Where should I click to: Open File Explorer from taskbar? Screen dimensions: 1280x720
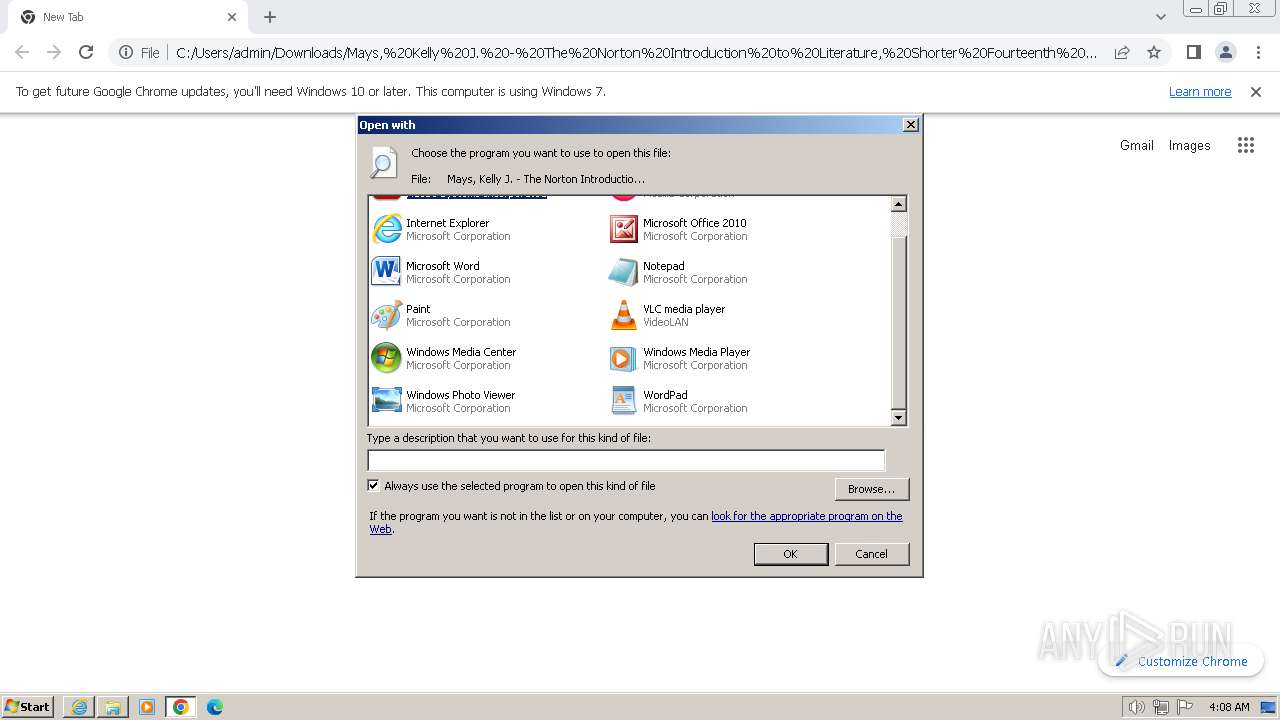pyautogui.click(x=113, y=707)
